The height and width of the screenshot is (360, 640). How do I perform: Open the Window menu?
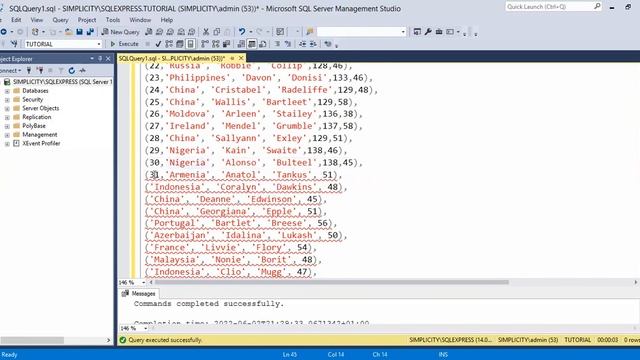140,20
